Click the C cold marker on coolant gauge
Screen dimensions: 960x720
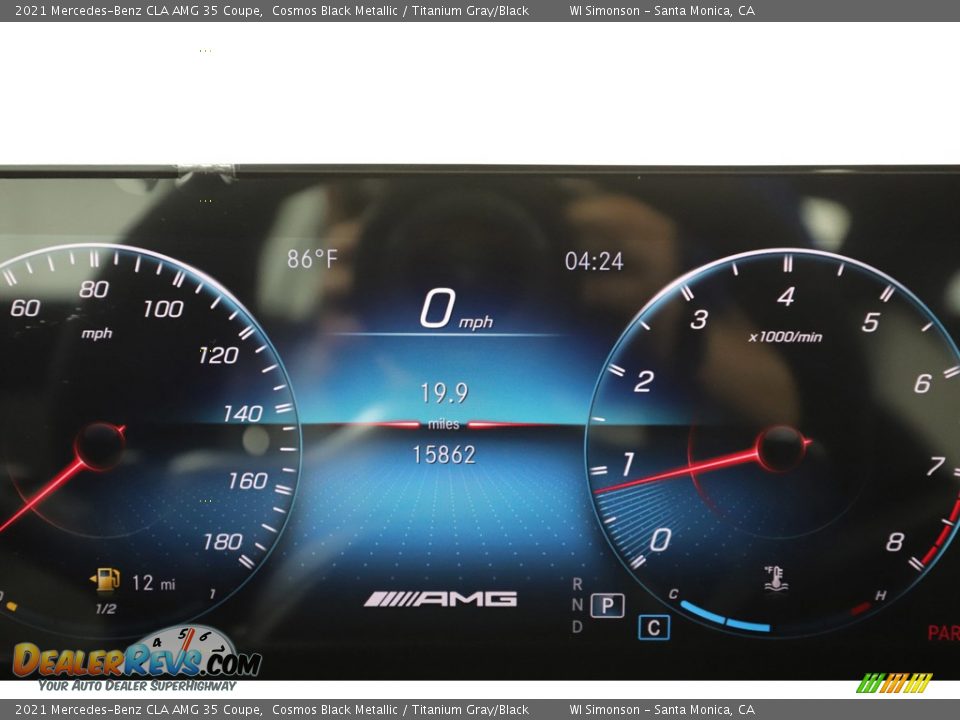[x=673, y=593]
